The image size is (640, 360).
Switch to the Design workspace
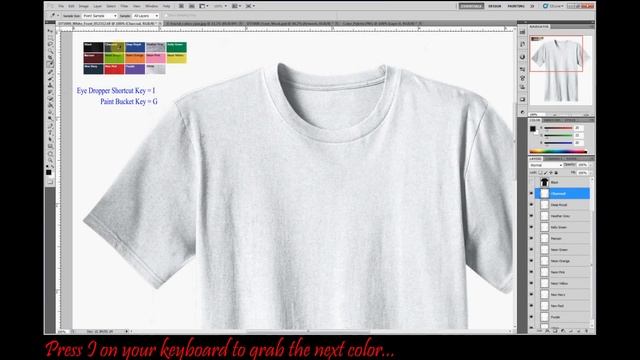tap(495, 6)
